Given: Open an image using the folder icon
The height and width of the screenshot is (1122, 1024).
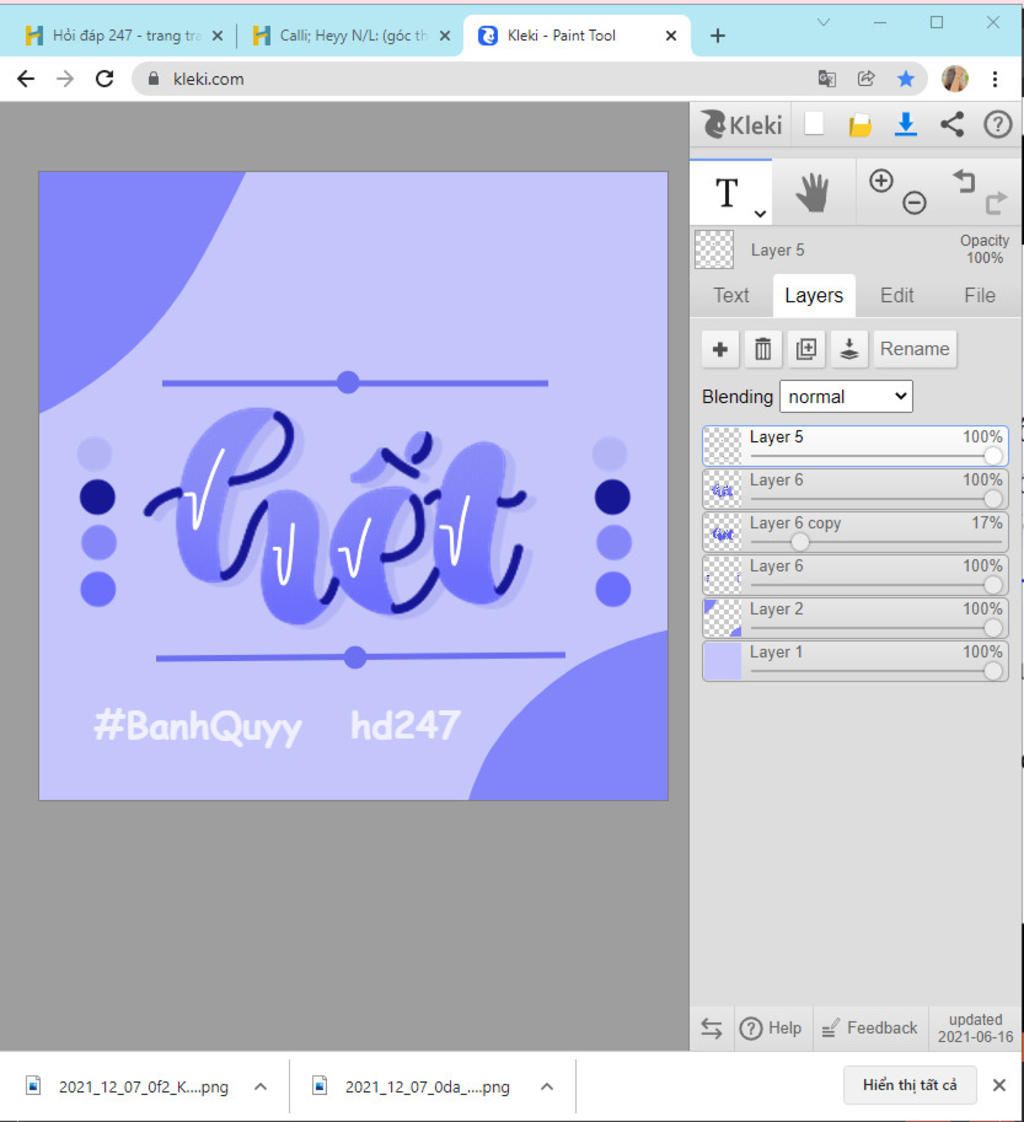Looking at the screenshot, I should (x=859, y=125).
